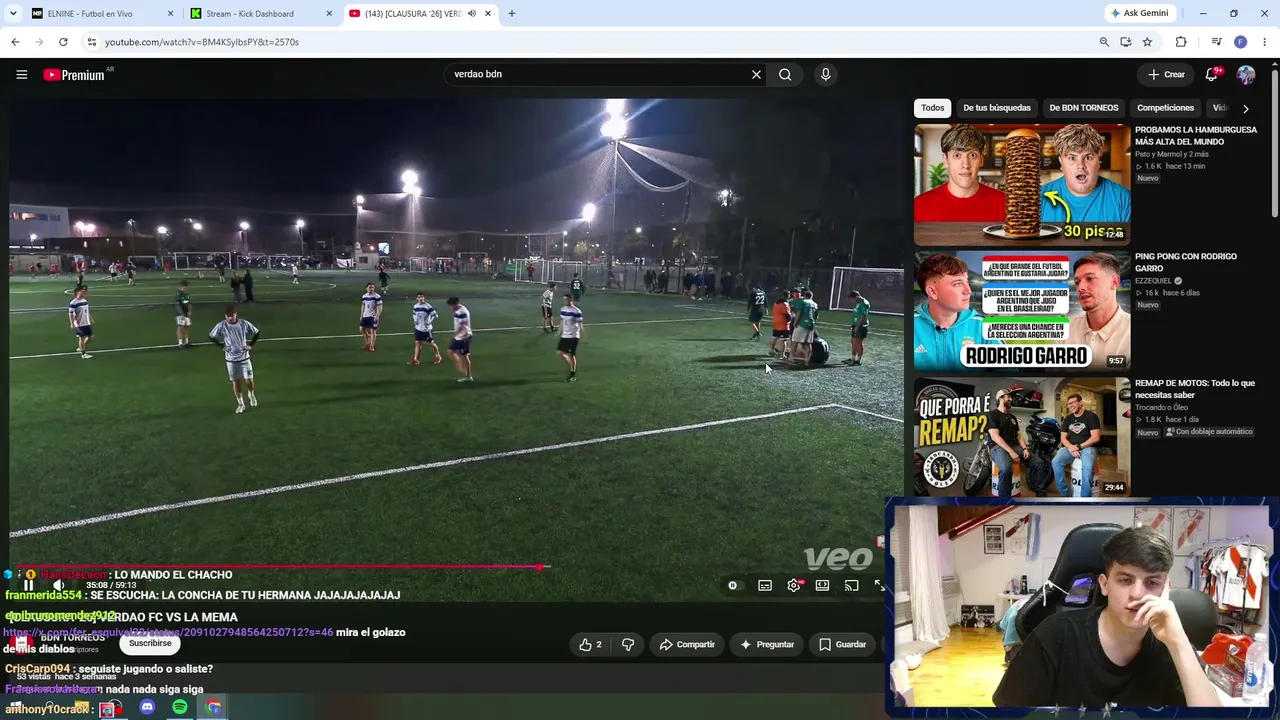
Task: Open the tallest hamburger video thumbnail
Action: pos(1022,185)
